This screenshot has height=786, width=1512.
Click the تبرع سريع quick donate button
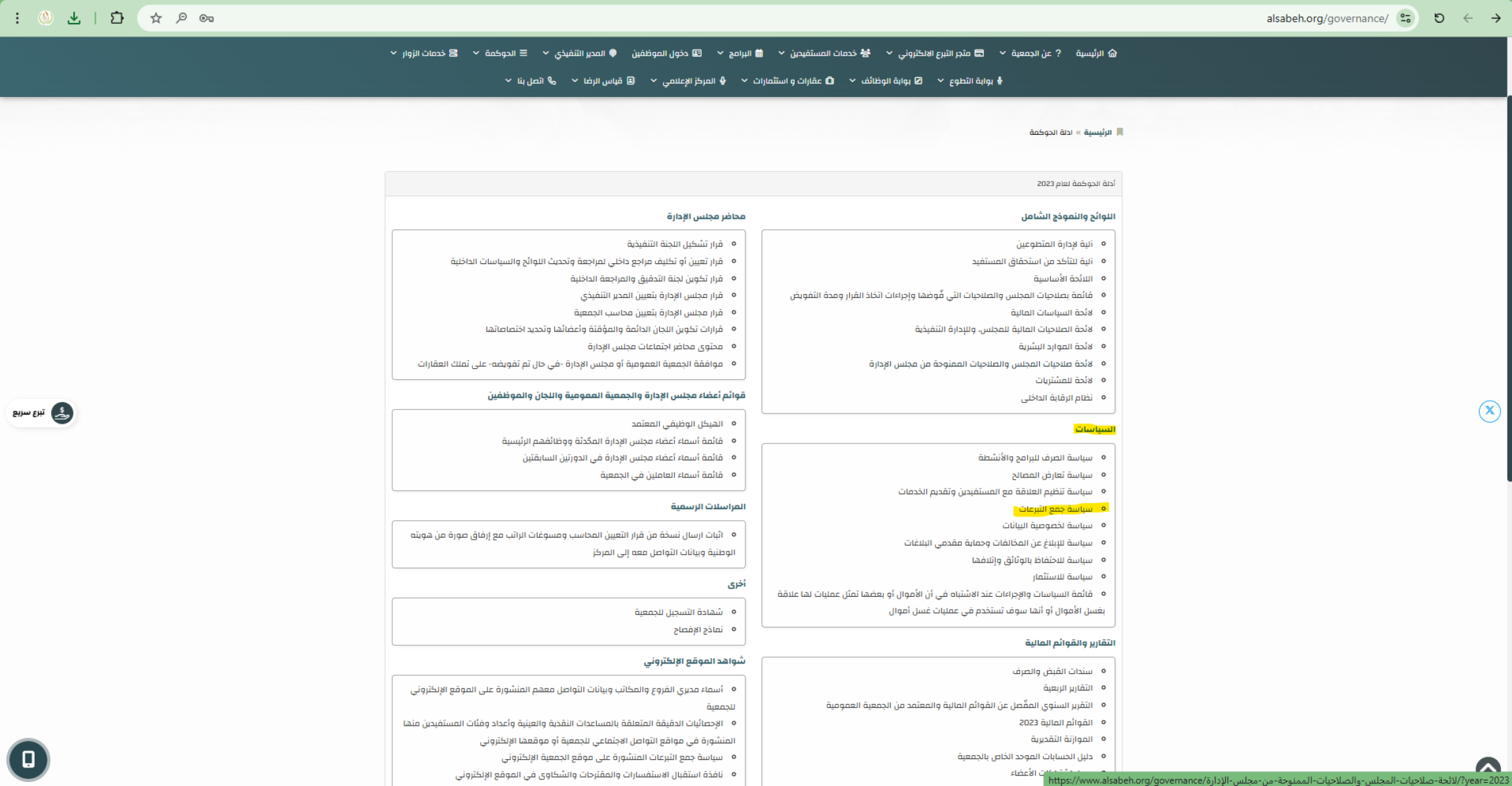click(x=42, y=413)
